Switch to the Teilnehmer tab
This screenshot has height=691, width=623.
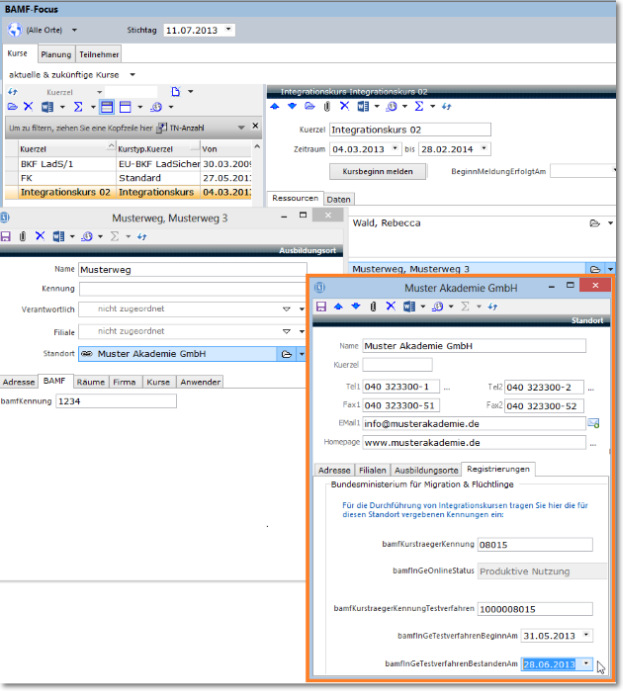click(99, 54)
